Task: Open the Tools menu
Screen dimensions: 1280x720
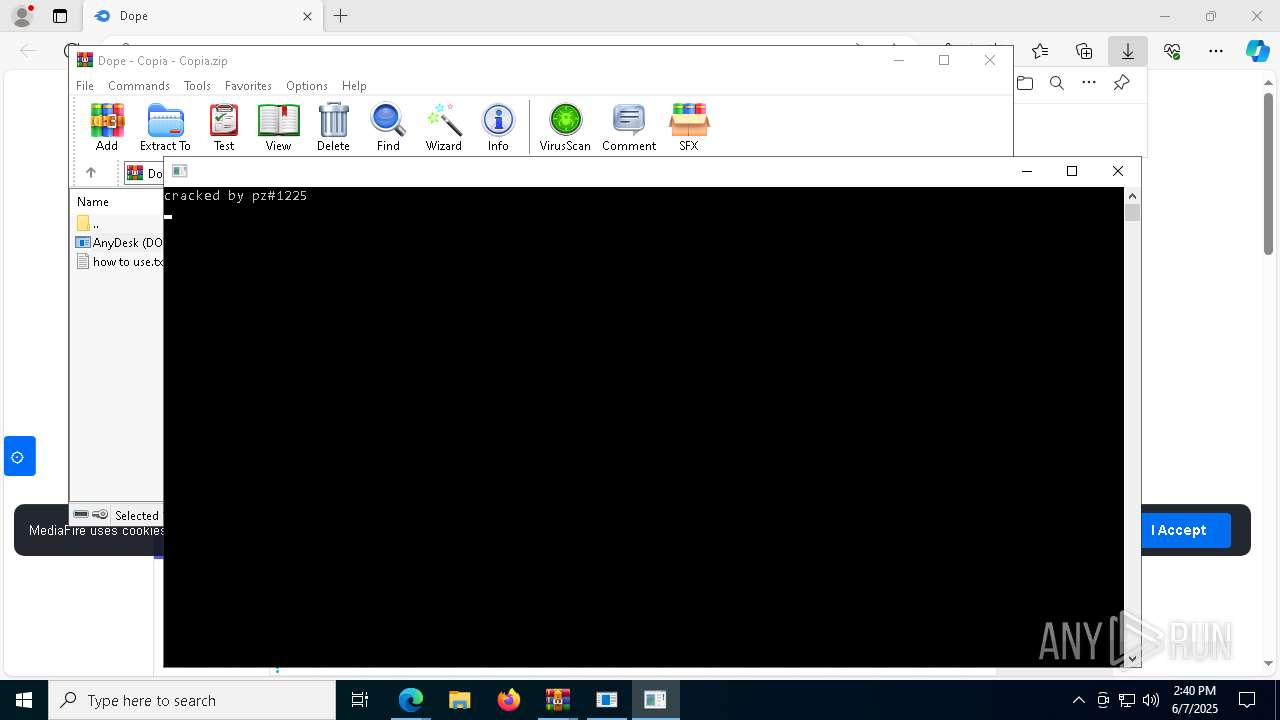Action: click(x=197, y=86)
